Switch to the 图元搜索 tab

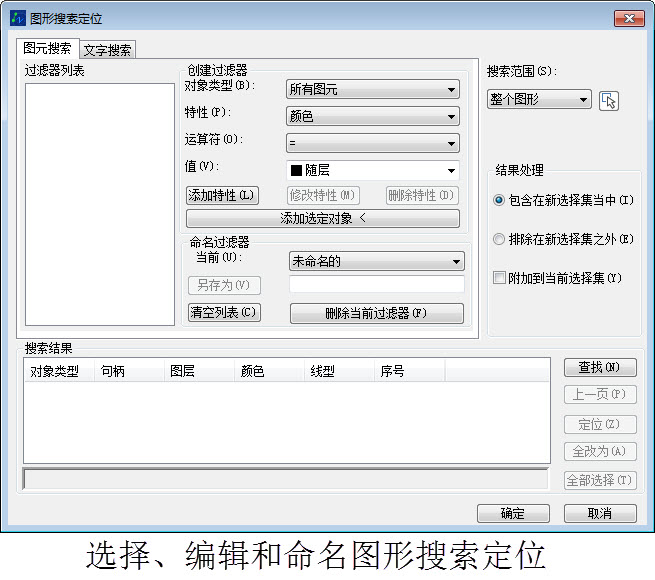tap(47, 48)
